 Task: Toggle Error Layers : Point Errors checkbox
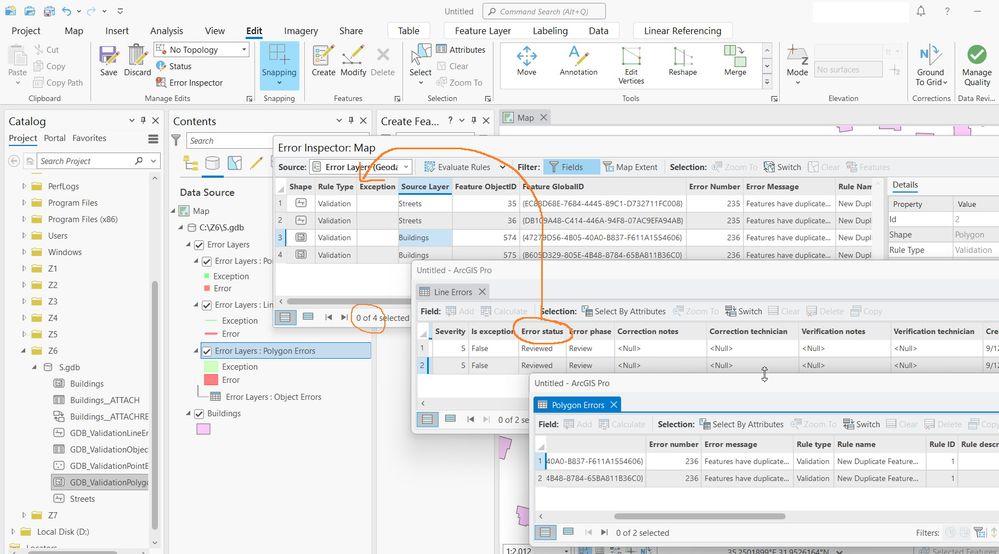(206, 261)
